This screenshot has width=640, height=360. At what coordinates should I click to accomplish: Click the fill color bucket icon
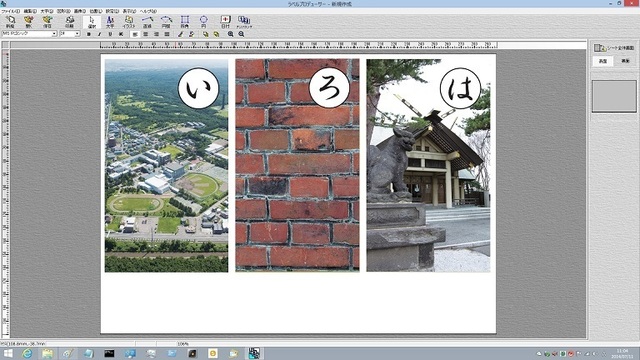tap(191, 34)
